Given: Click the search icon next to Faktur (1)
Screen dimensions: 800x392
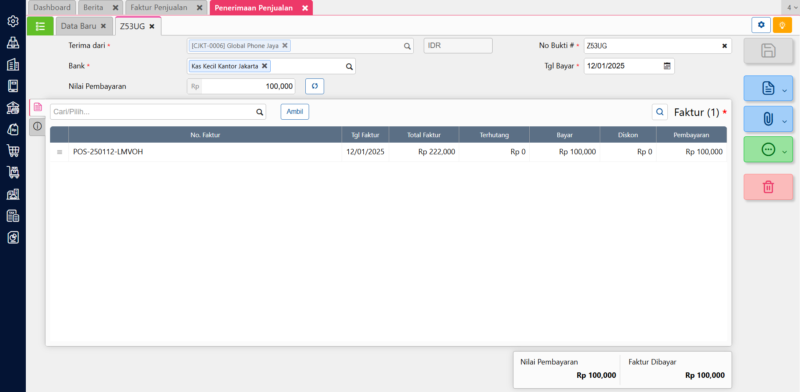Looking at the screenshot, I should click(x=660, y=112).
